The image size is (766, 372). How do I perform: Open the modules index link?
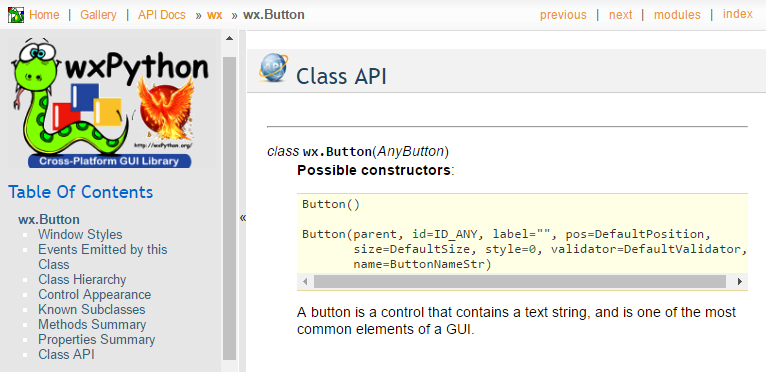[677, 15]
